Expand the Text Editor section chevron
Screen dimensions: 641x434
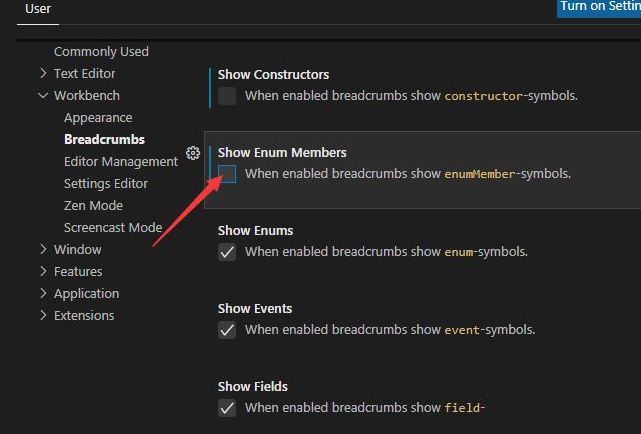(x=43, y=74)
